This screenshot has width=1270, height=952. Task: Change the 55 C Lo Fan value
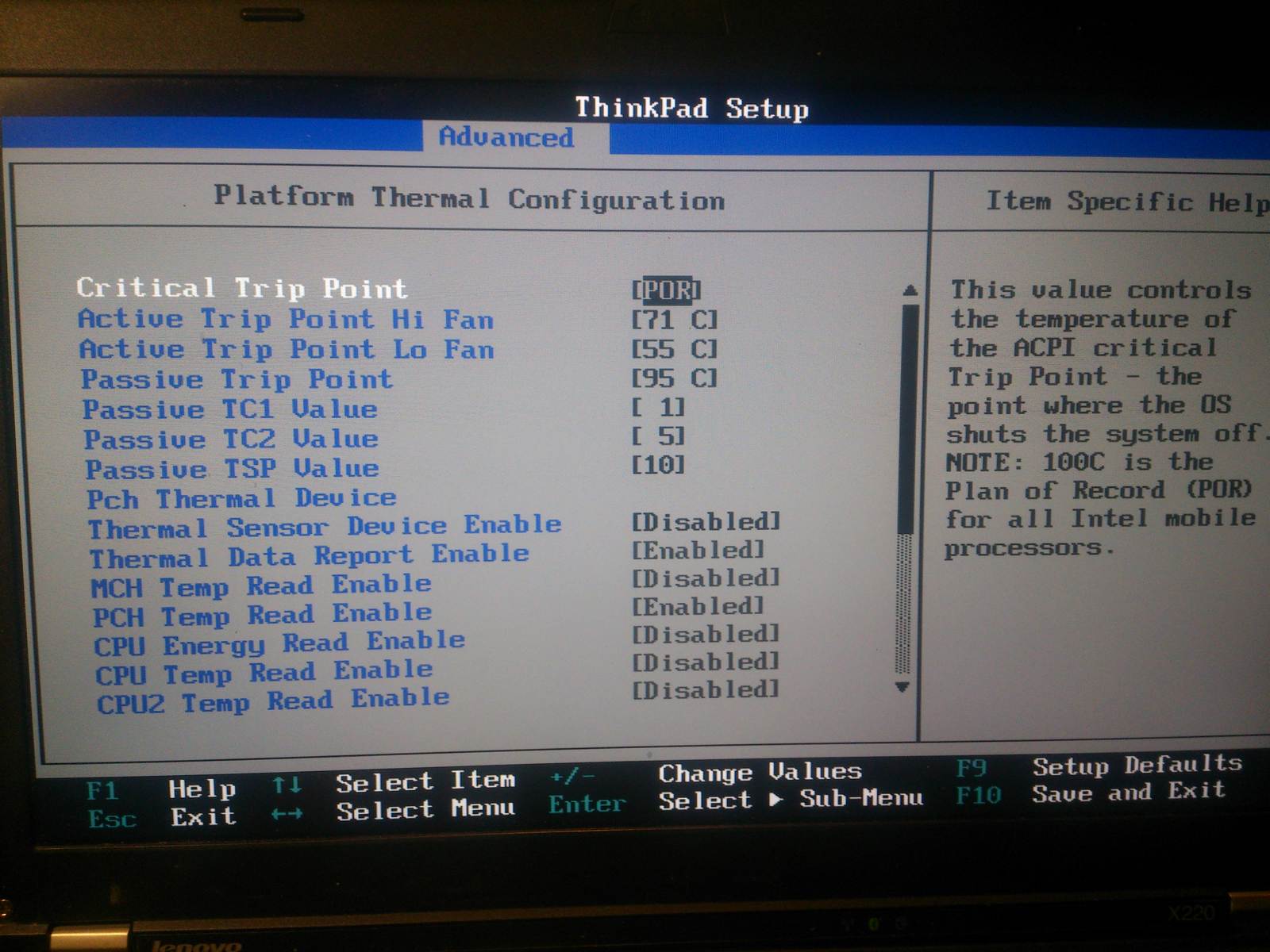tap(675, 349)
